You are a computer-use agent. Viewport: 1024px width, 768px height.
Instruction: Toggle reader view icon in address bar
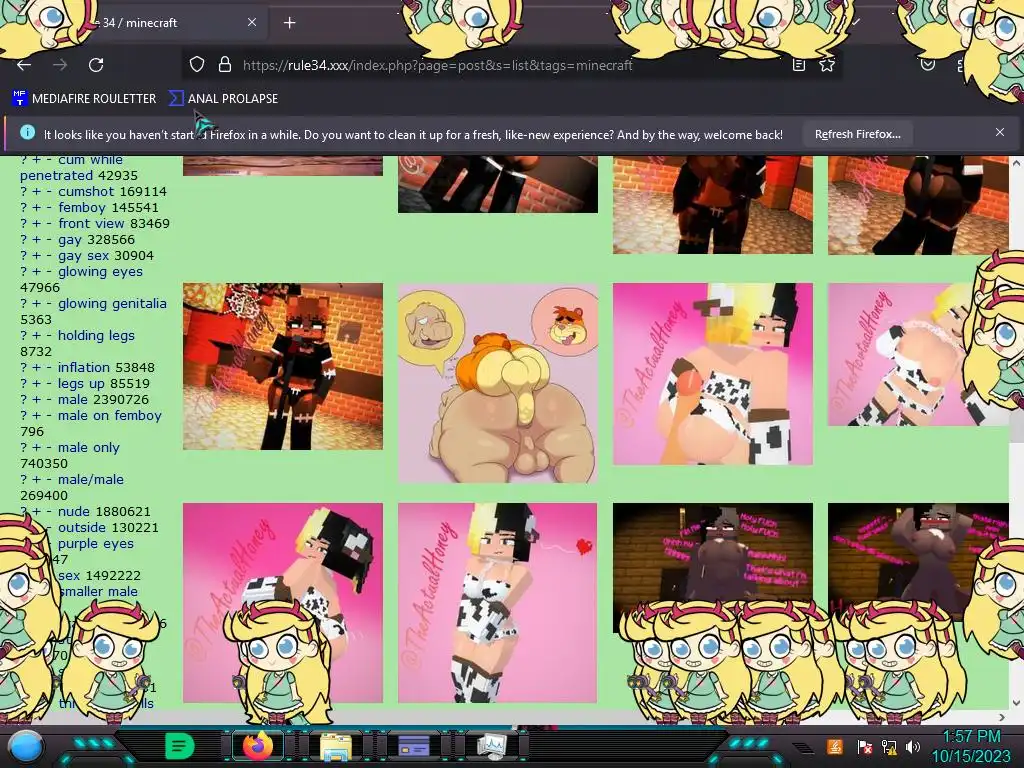(x=799, y=65)
